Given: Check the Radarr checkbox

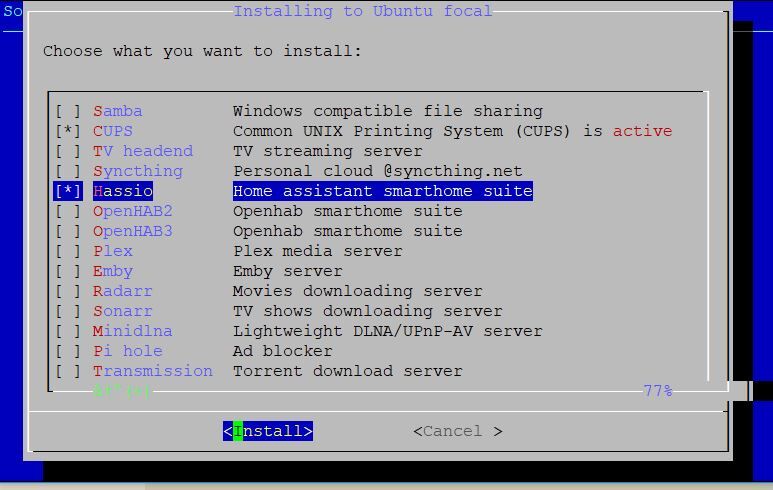Looking at the screenshot, I should (x=68, y=291).
